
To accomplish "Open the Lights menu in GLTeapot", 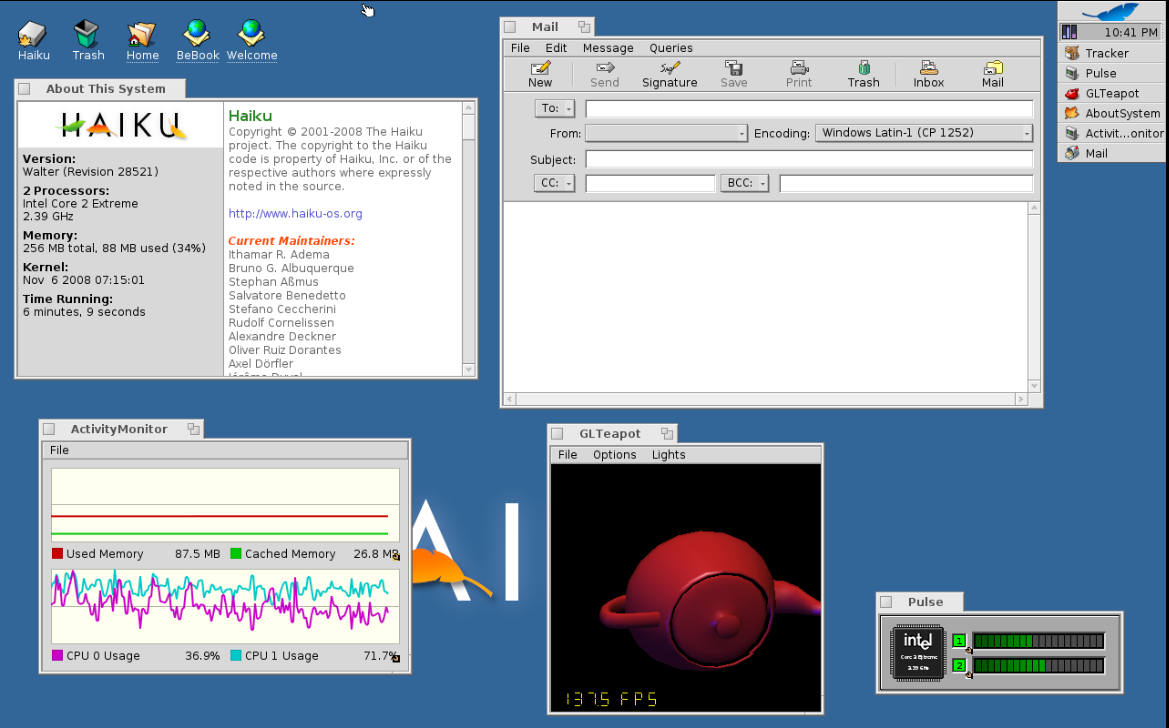I will pyautogui.click(x=668, y=454).
